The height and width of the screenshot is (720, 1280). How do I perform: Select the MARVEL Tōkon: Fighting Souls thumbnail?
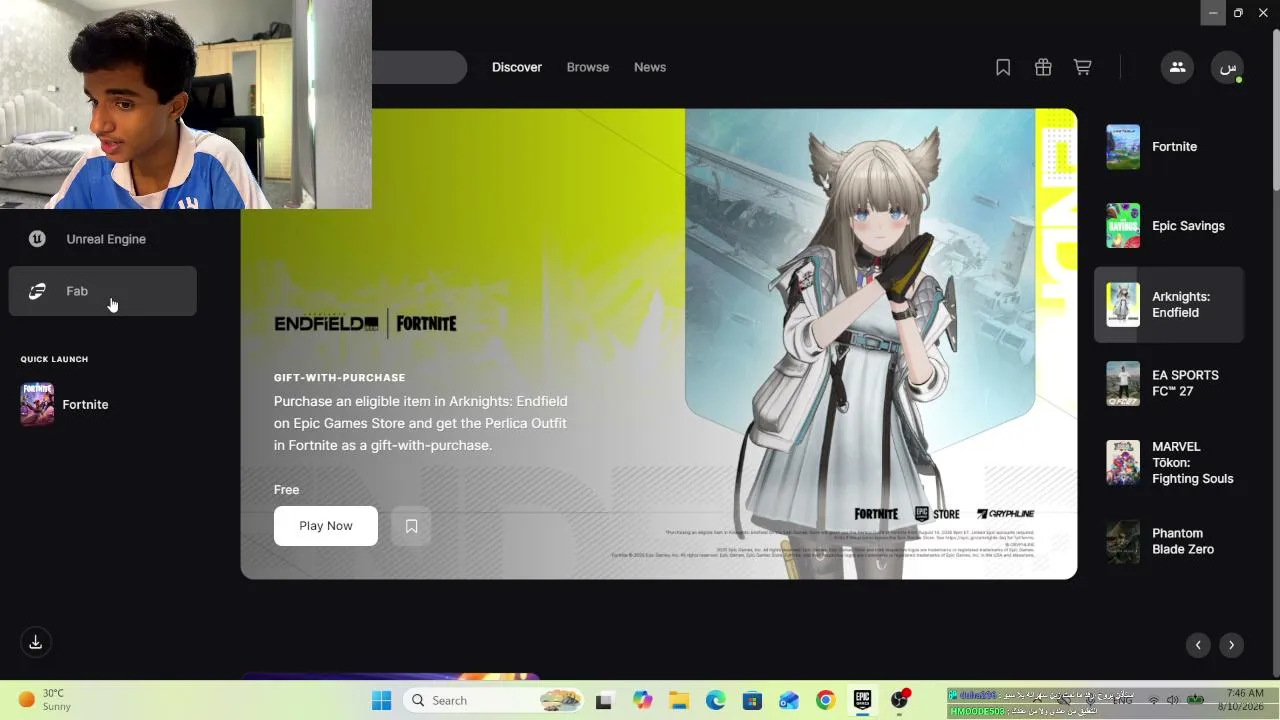point(1123,462)
